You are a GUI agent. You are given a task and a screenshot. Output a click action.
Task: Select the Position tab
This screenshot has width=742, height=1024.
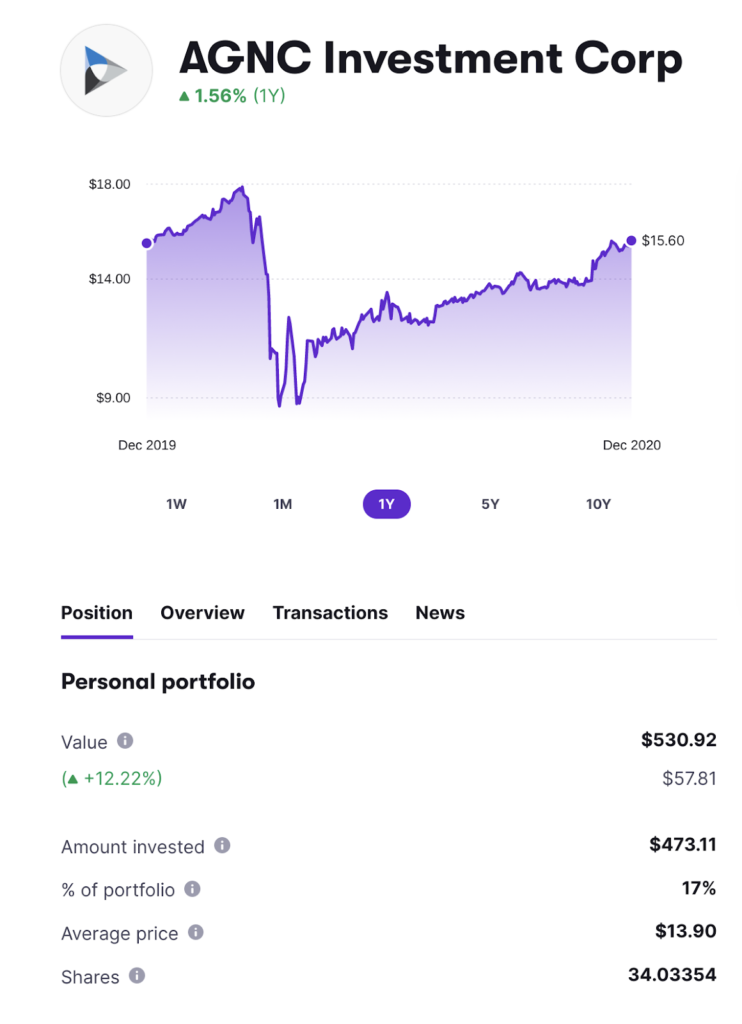[97, 613]
